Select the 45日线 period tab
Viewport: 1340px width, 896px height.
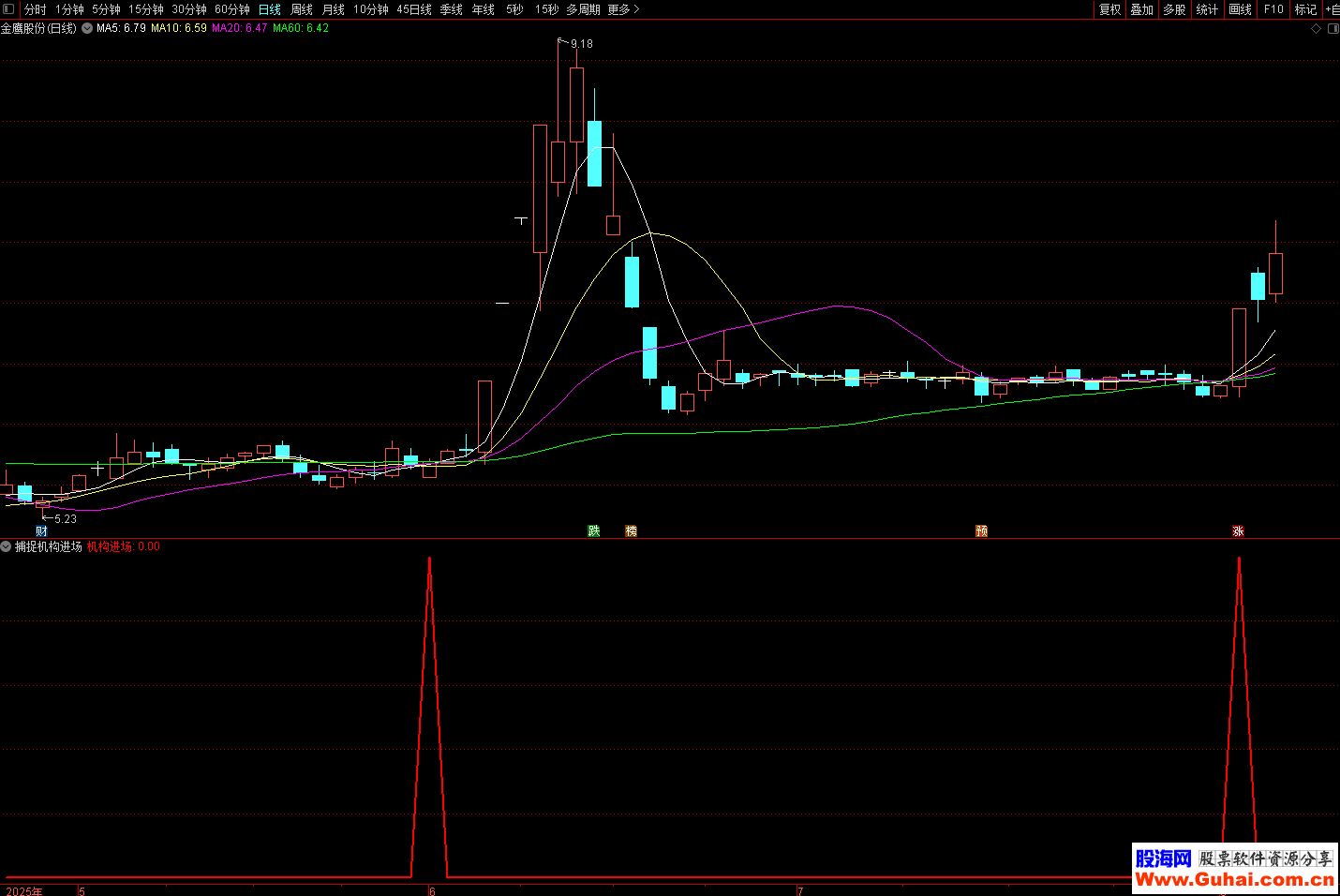pyautogui.click(x=414, y=9)
